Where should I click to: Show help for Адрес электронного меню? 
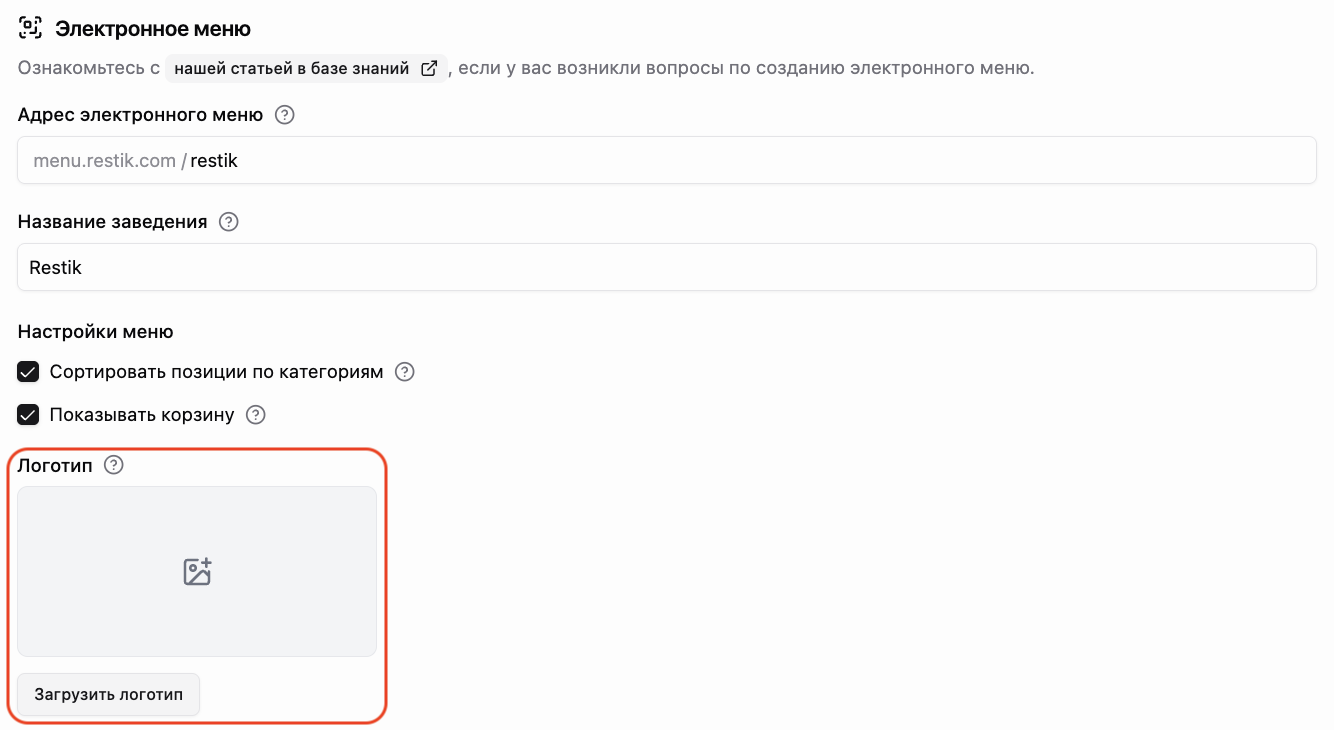[285, 115]
